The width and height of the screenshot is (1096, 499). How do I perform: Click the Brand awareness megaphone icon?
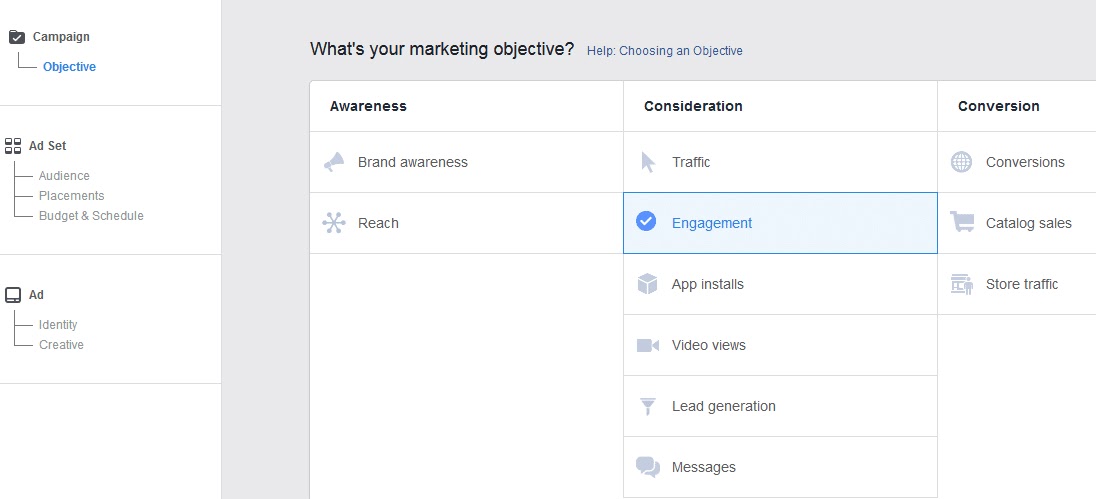coord(334,162)
